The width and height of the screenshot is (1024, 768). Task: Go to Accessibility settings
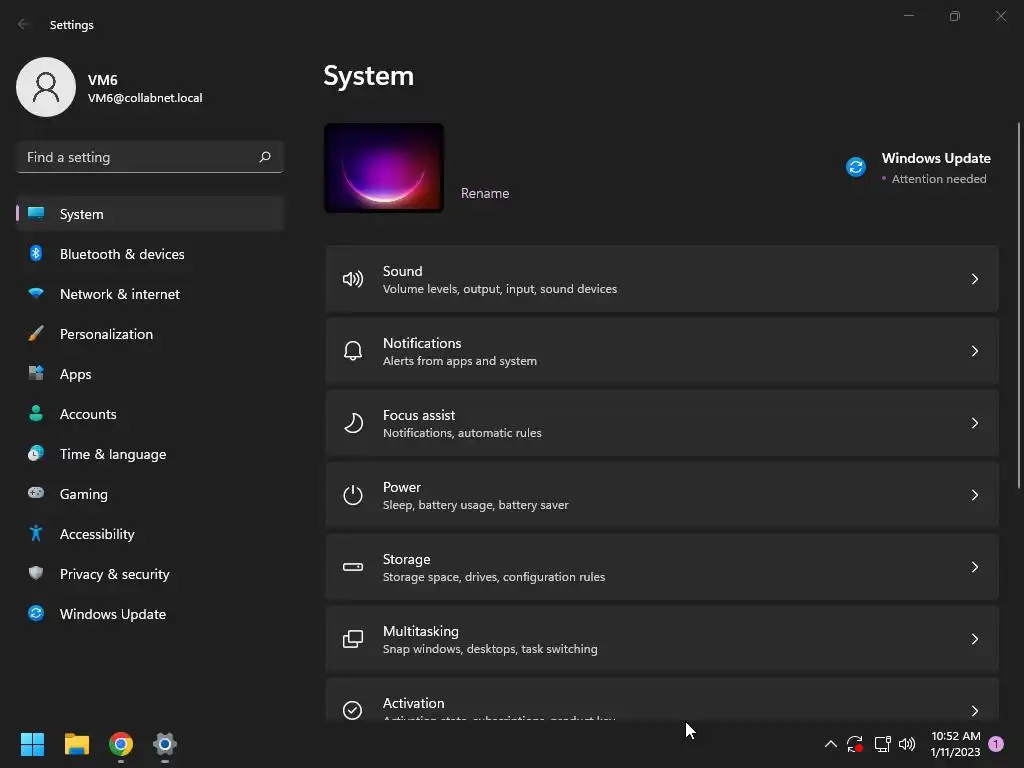coord(150,534)
